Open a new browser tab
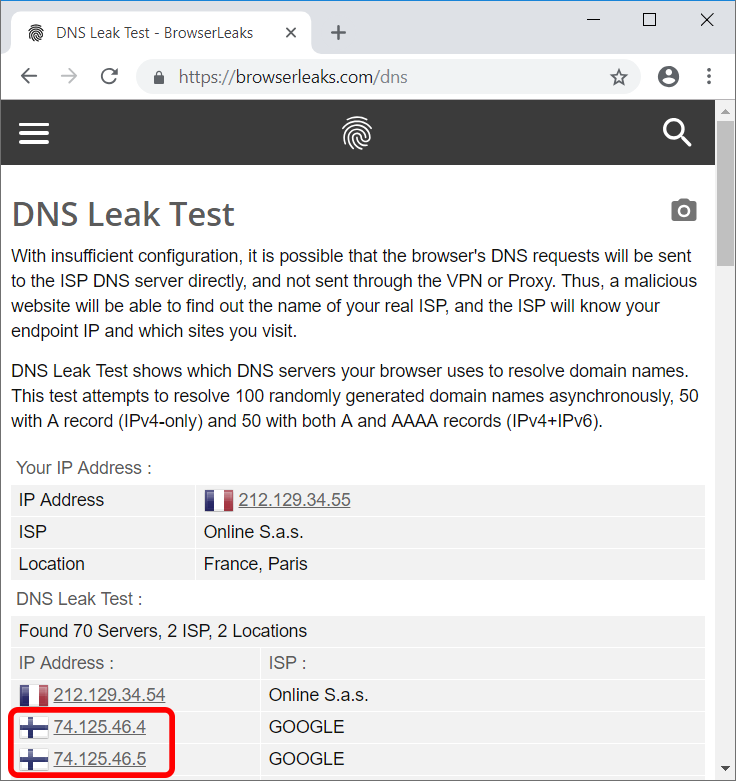Screen dimensions: 736x781 (338, 32)
